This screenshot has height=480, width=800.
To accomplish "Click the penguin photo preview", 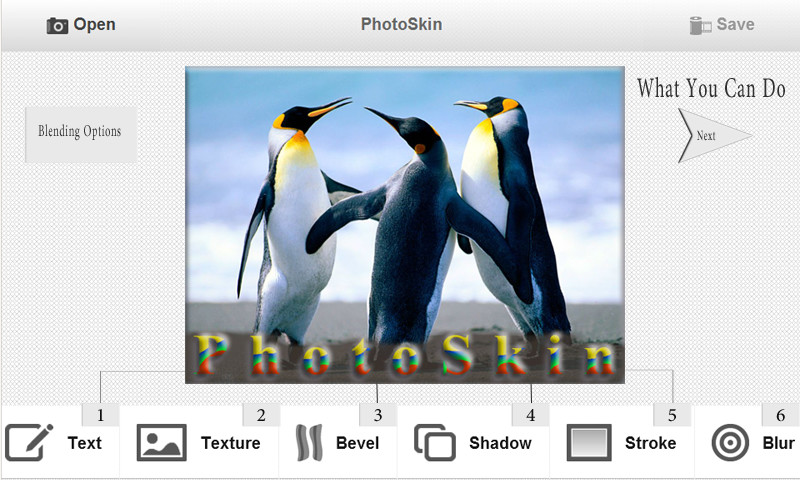I will pyautogui.click(x=405, y=224).
